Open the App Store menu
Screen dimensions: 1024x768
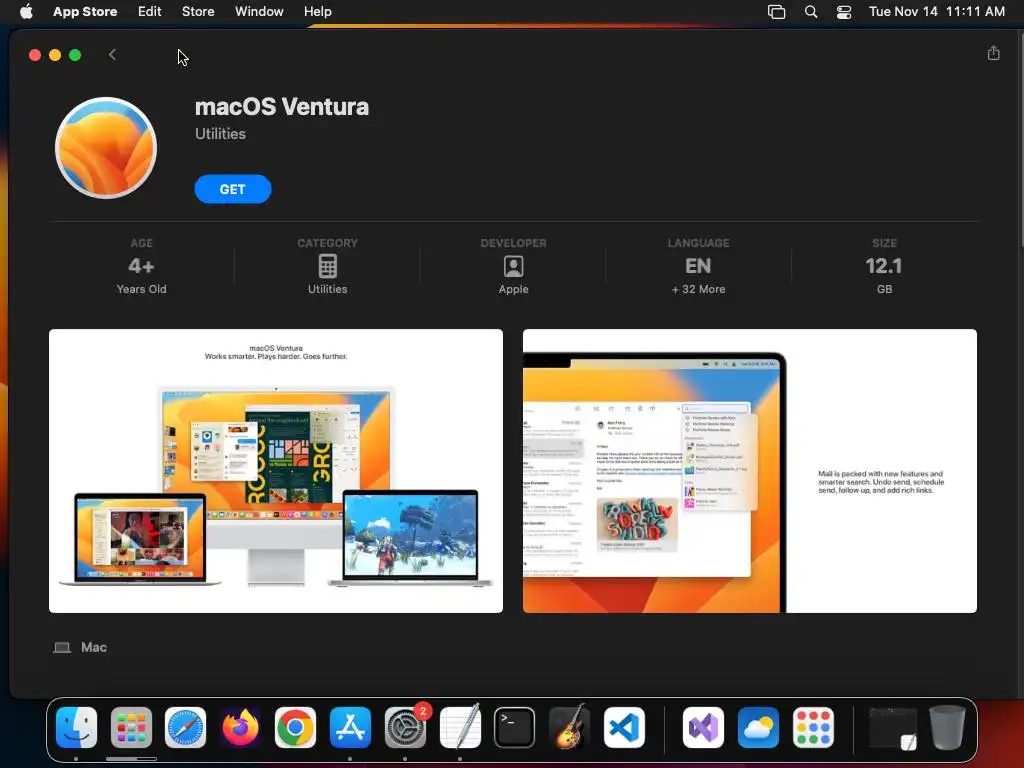[85, 12]
